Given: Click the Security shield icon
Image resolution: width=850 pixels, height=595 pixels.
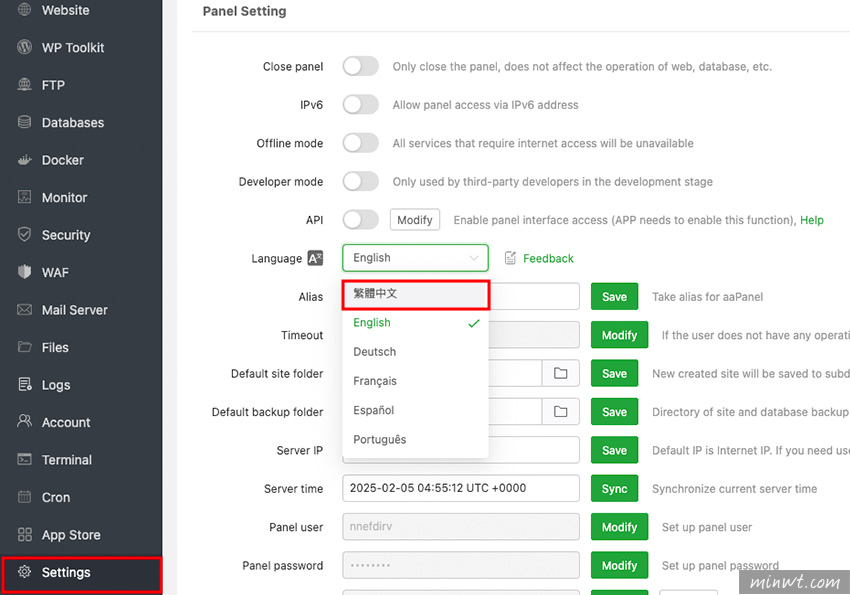Looking at the screenshot, I should coord(24,235).
